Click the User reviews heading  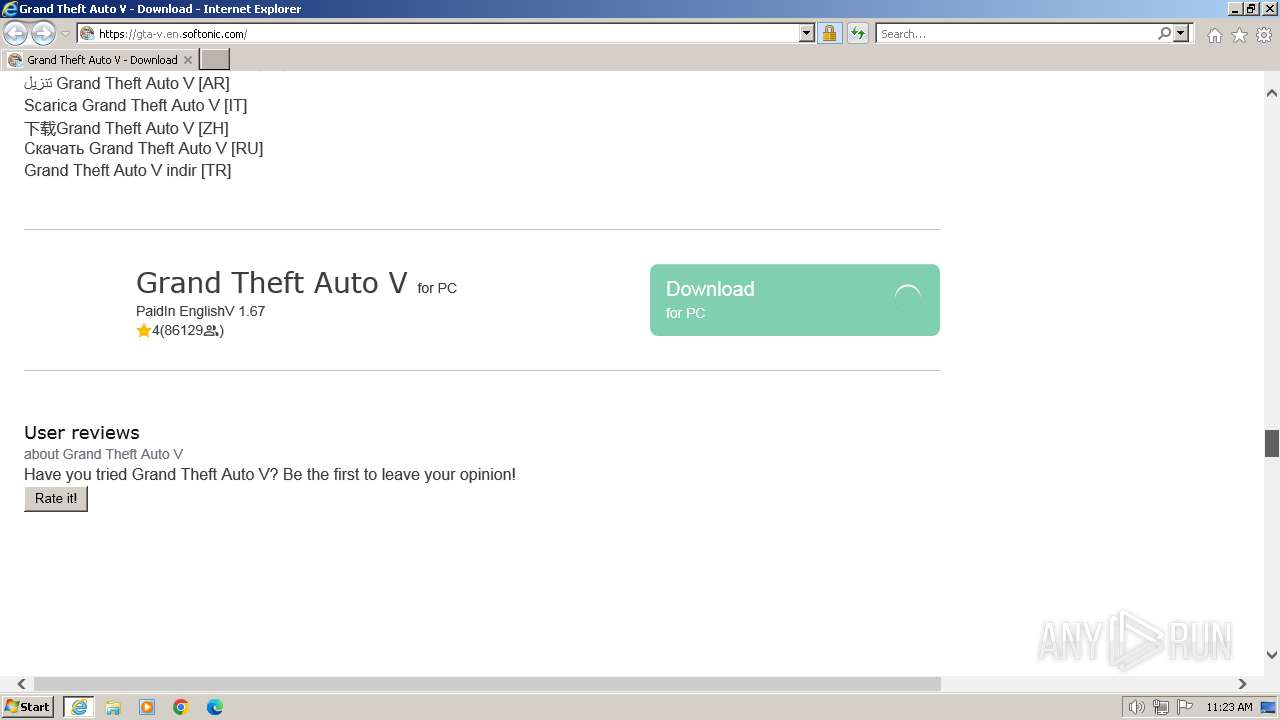coord(82,432)
